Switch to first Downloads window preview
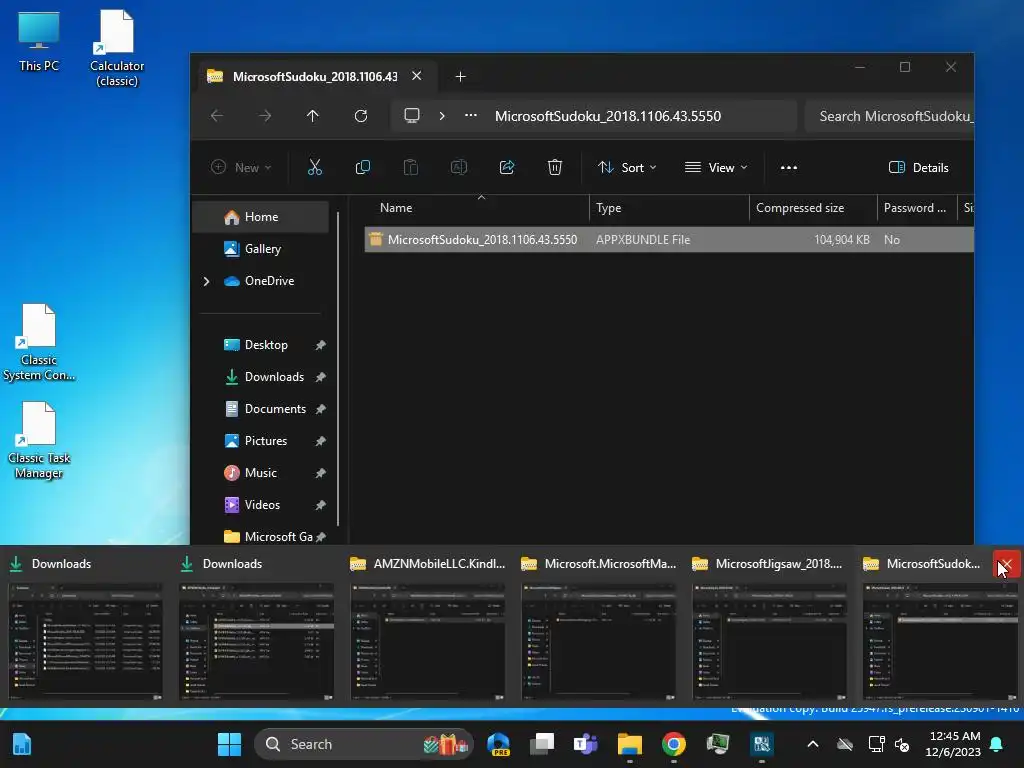The height and width of the screenshot is (768, 1024). pos(86,626)
